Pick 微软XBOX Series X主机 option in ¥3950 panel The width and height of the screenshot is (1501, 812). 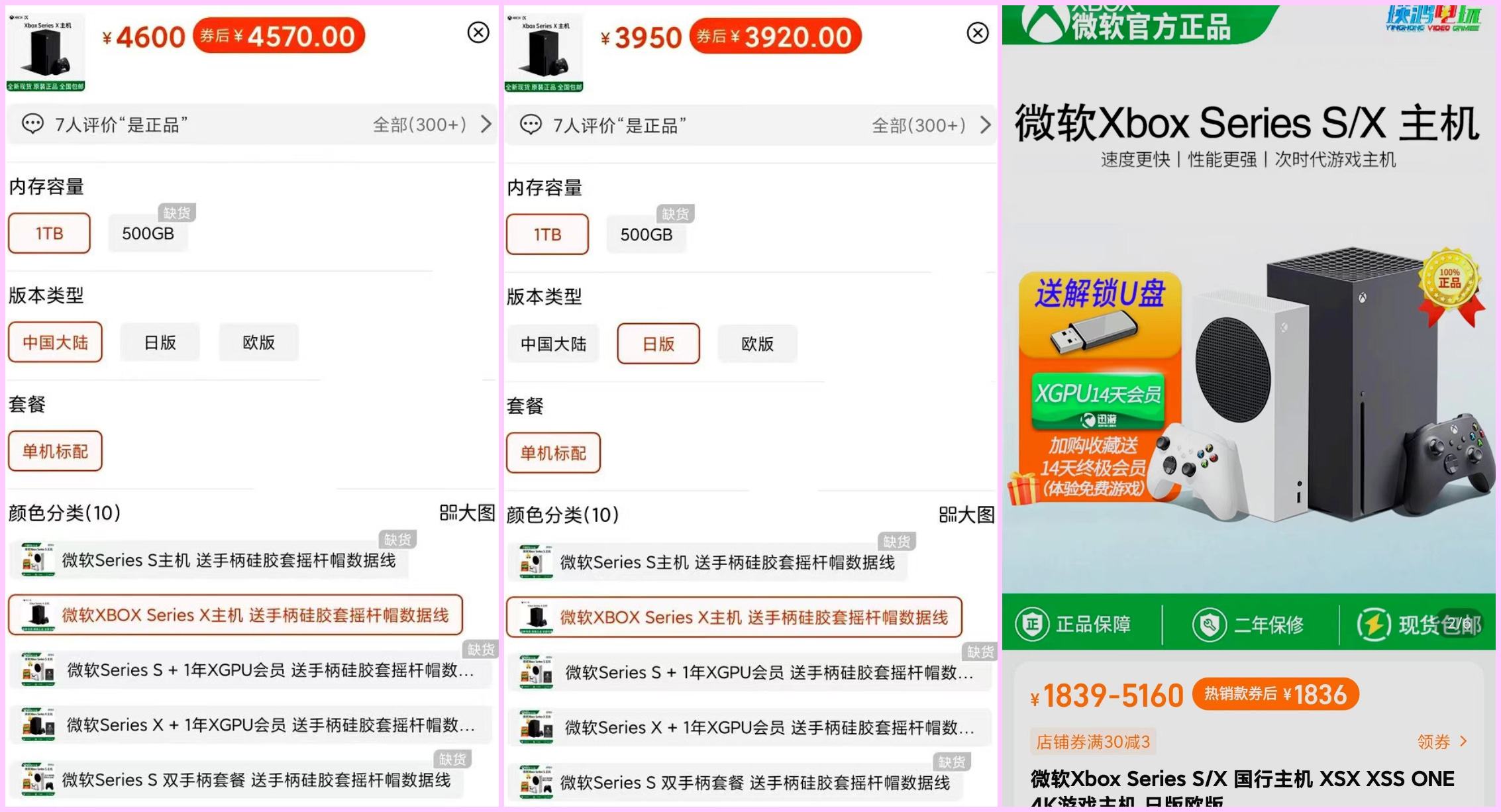tap(734, 617)
